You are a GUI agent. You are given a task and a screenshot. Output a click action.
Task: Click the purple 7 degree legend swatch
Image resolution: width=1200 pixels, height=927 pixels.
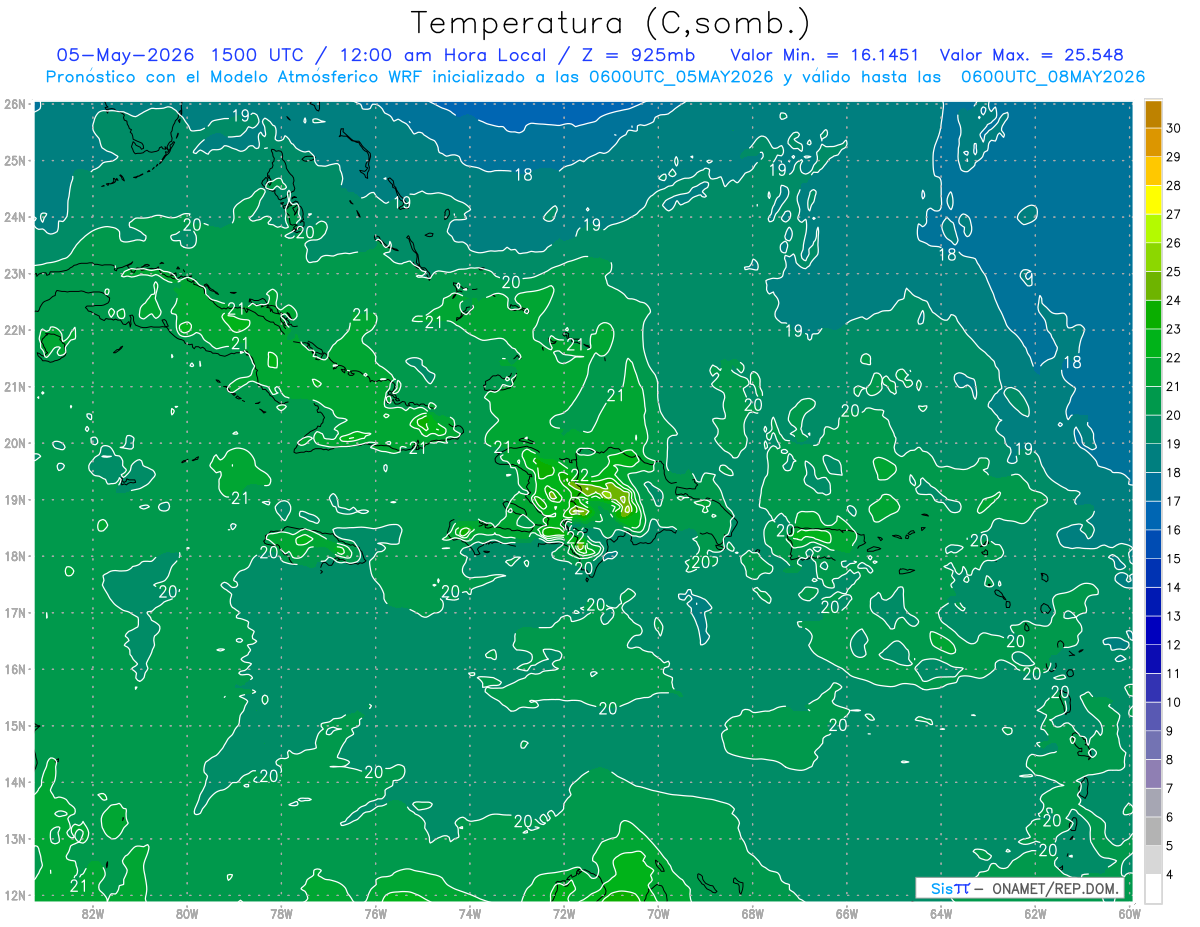(x=1153, y=775)
